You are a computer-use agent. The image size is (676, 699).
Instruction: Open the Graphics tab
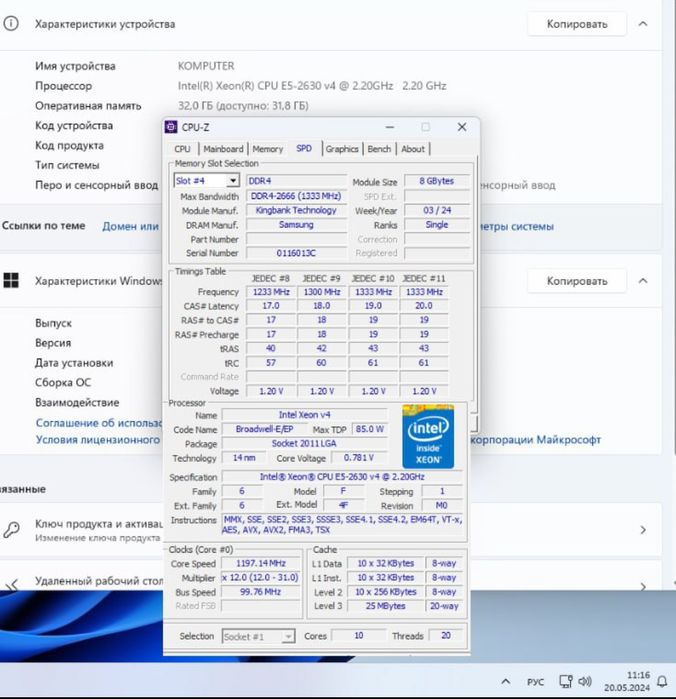click(342, 149)
